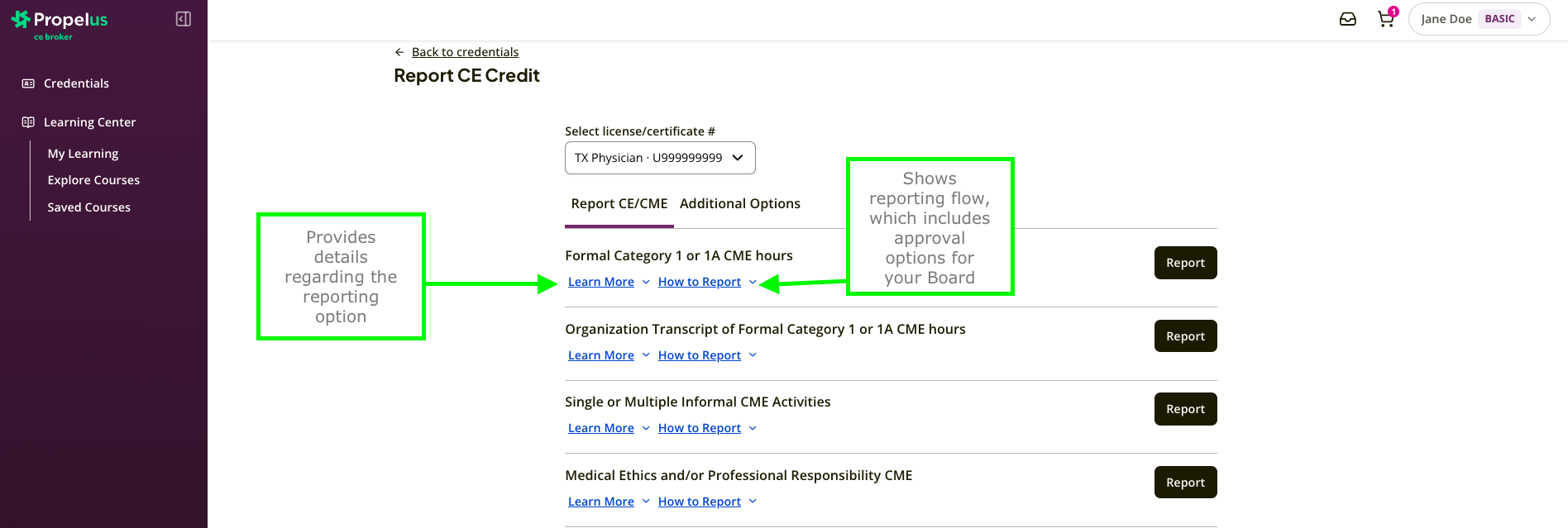Open the shopping cart icon
Image resolution: width=1568 pixels, height=528 pixels.
(x=1386, y=19)
